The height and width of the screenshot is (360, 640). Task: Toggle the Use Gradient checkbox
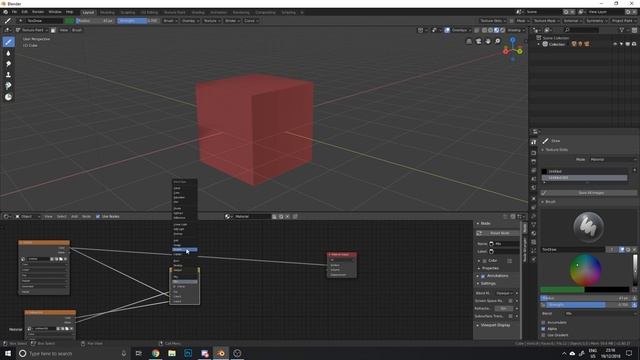[x=543, y=335]
